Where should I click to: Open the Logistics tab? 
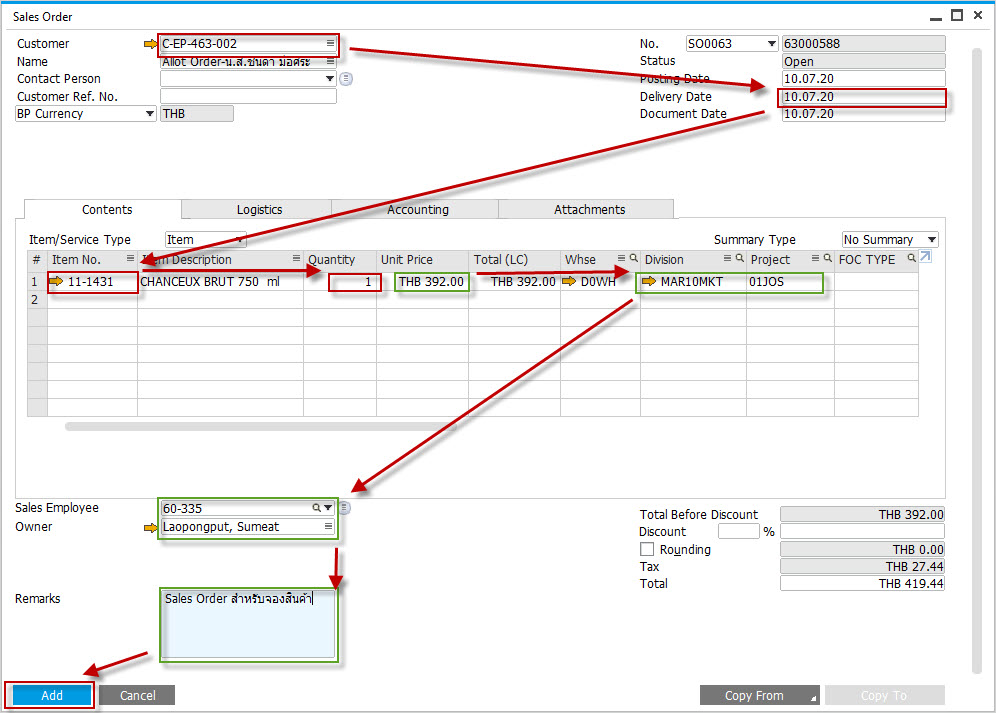[x=259, y=210]
